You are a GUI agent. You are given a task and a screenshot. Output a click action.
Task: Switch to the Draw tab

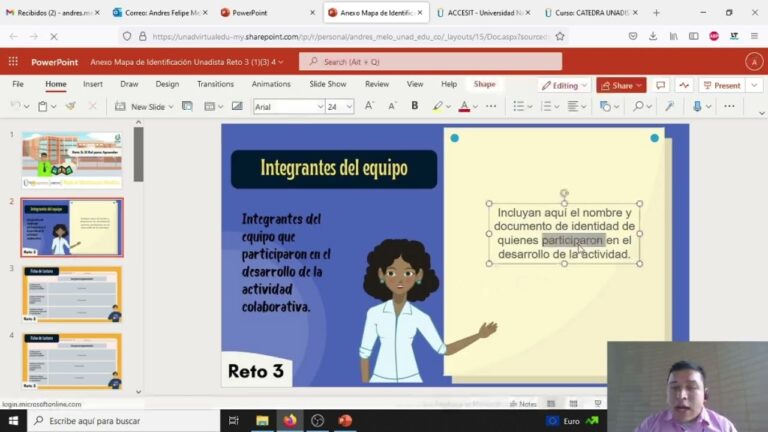point(129,84)
